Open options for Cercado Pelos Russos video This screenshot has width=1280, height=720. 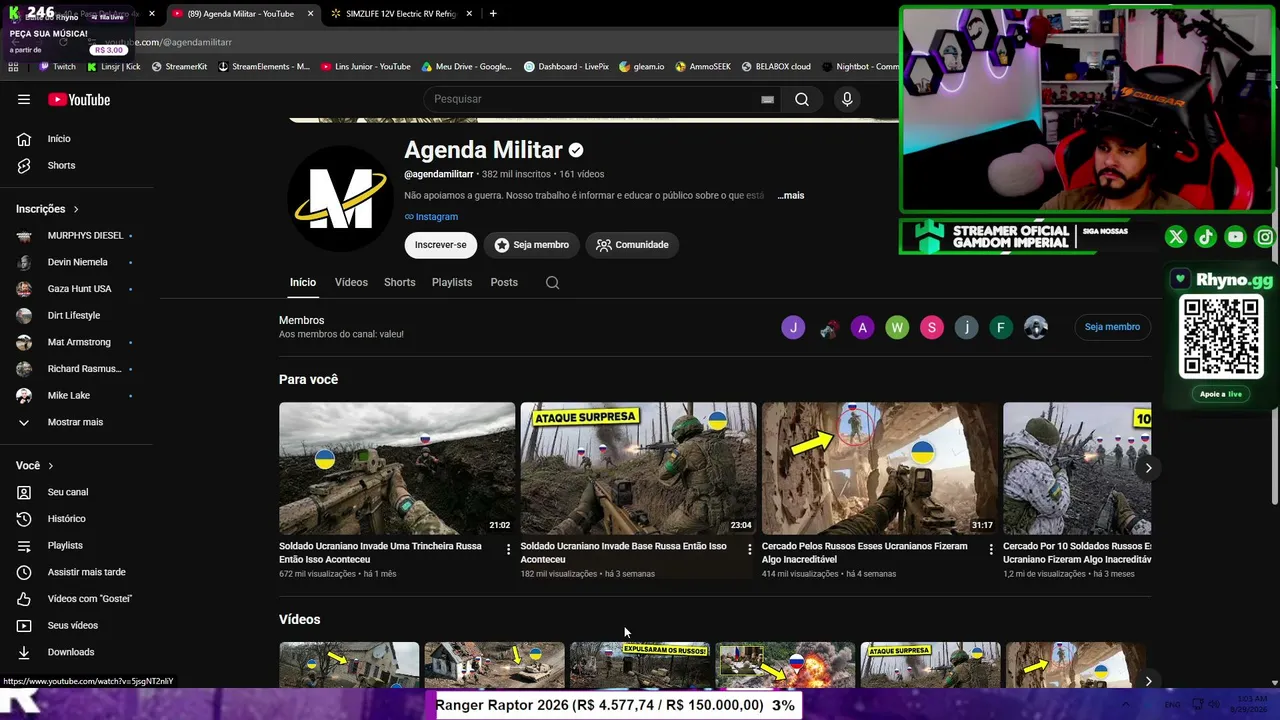tap(991, 549)
